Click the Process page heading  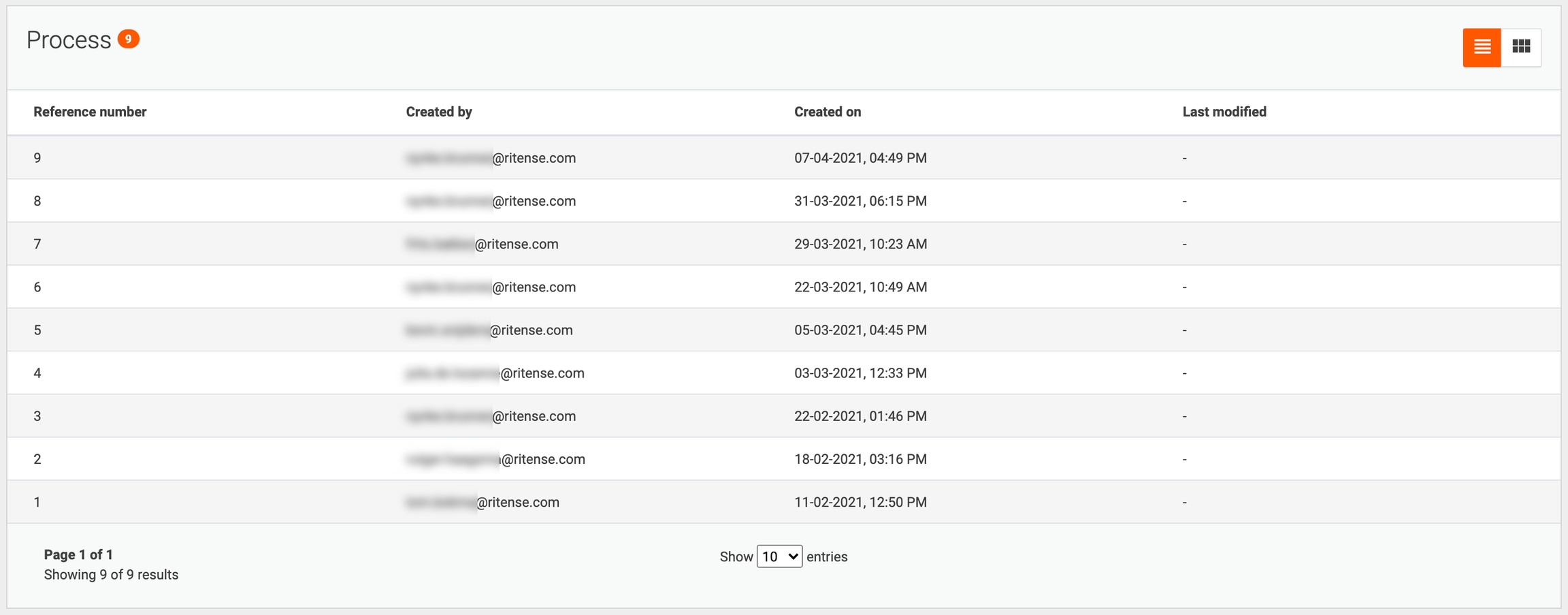pyautogui.click(x=69, y=40)
